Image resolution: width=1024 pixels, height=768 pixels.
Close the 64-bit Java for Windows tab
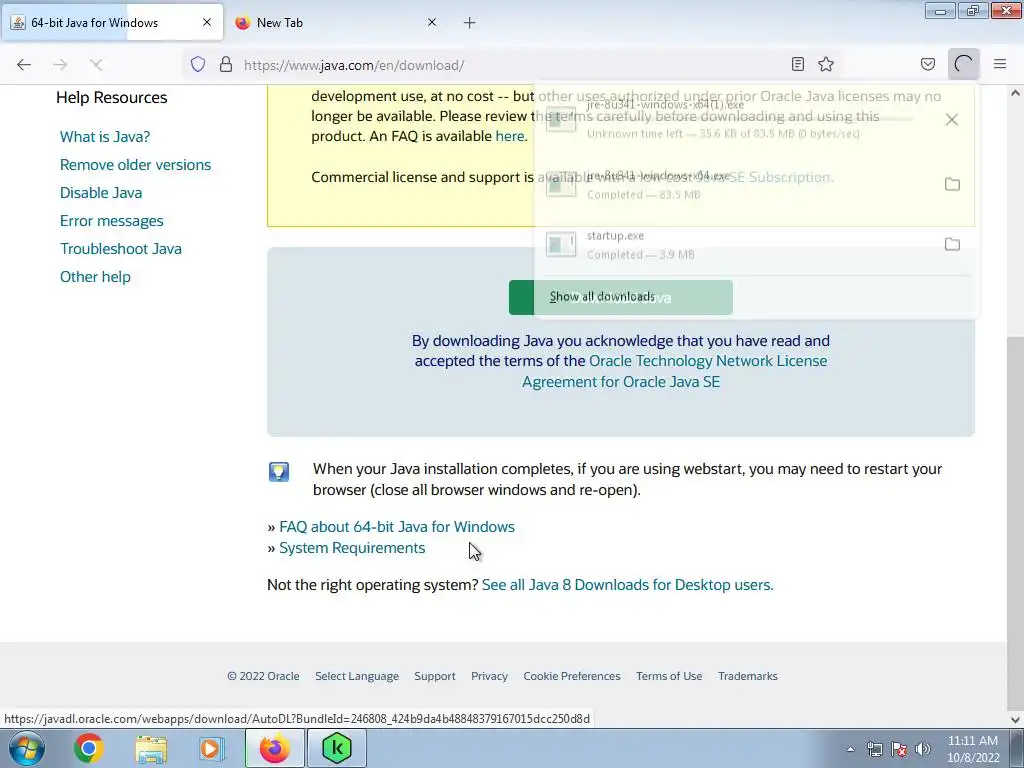point(207,22)
